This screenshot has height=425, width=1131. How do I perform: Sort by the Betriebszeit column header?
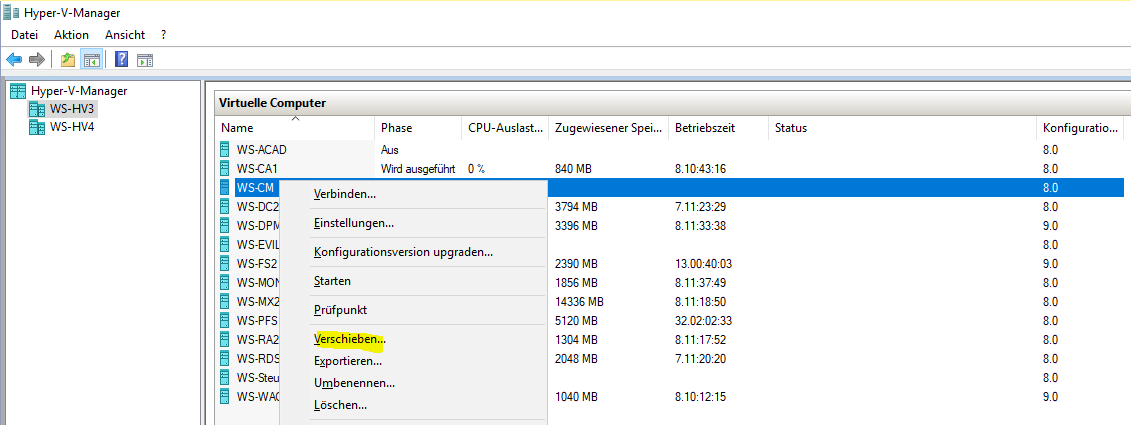pyautogui.click(x=718, y=128)
